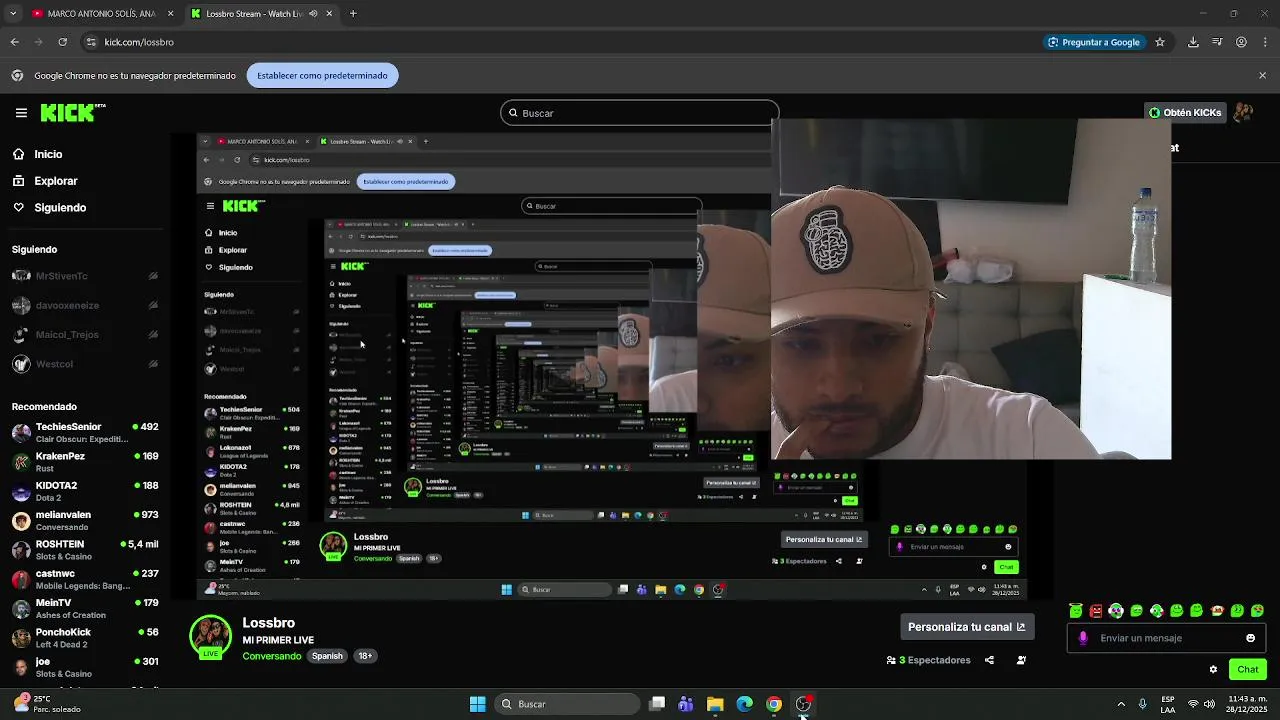View the 3 Espectadores viewer list
The image size is (1280, 720).
click(928, 660)
